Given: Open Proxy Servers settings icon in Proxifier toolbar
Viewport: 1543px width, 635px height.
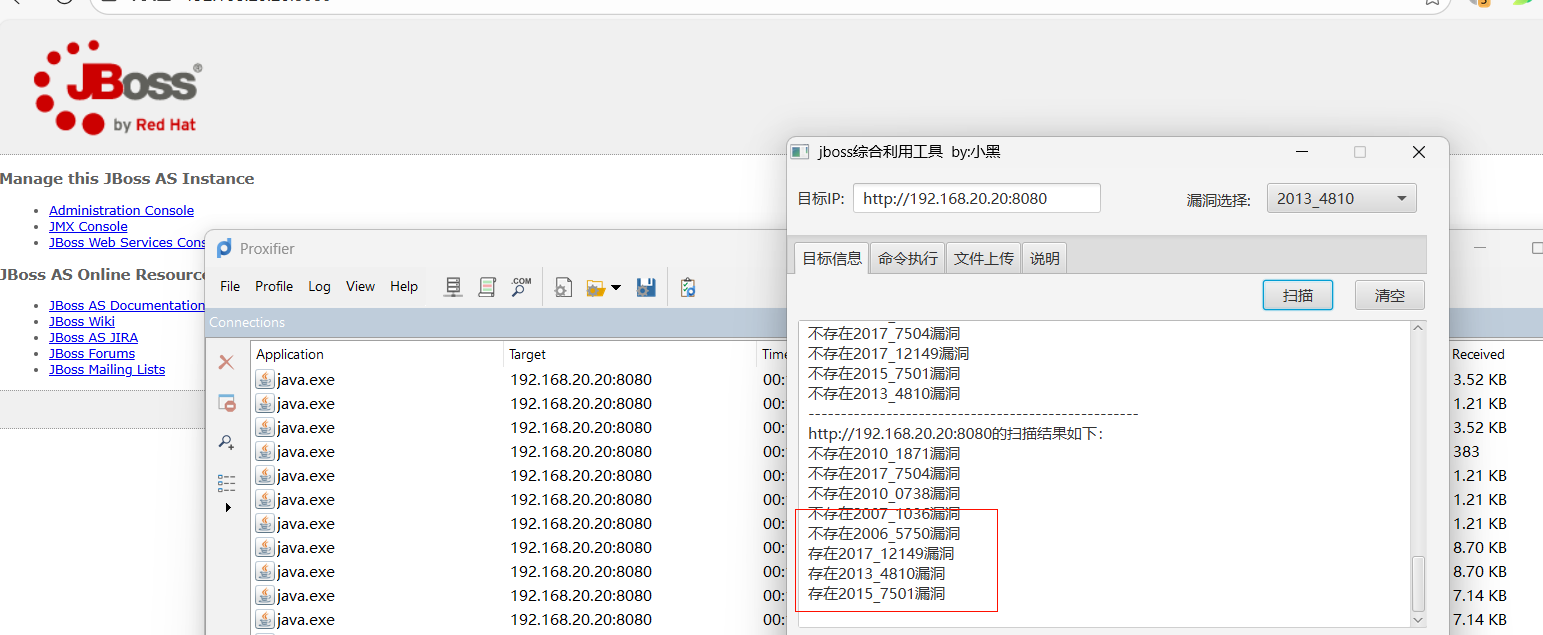Looking at the screenshot, I should [453, 287].
